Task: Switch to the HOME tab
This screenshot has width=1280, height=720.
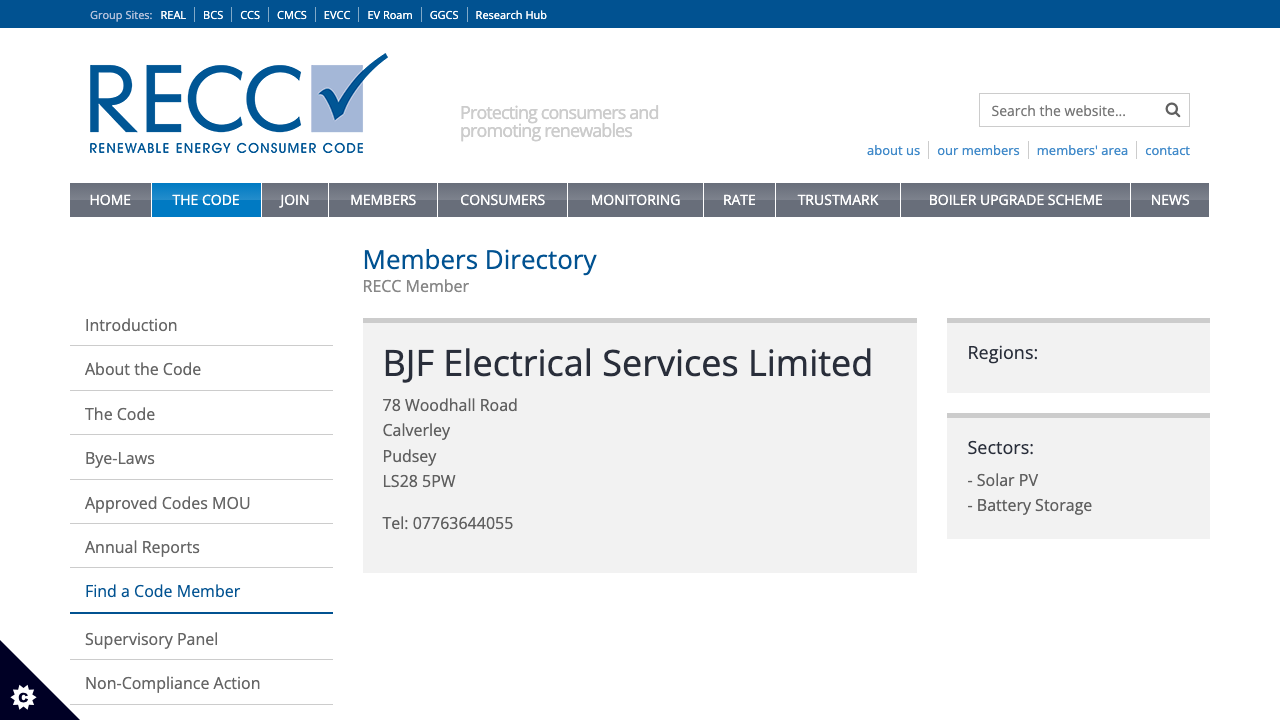Action: 110,200
